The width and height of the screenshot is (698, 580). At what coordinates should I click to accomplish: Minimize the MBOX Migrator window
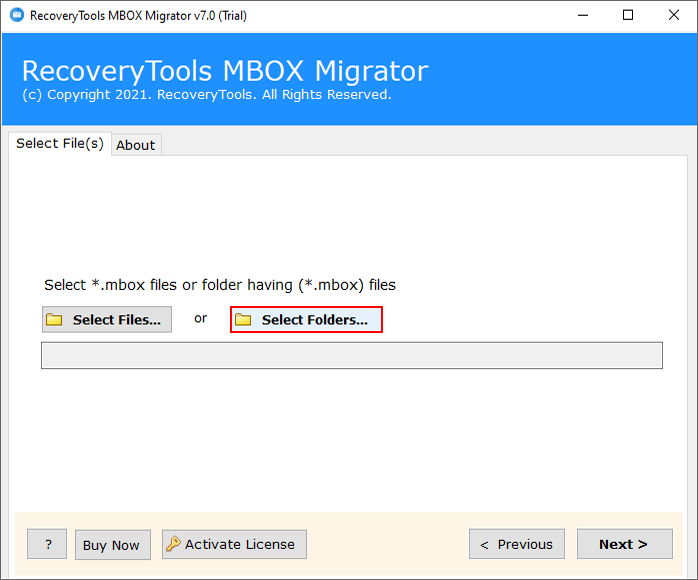click(583, 15)
